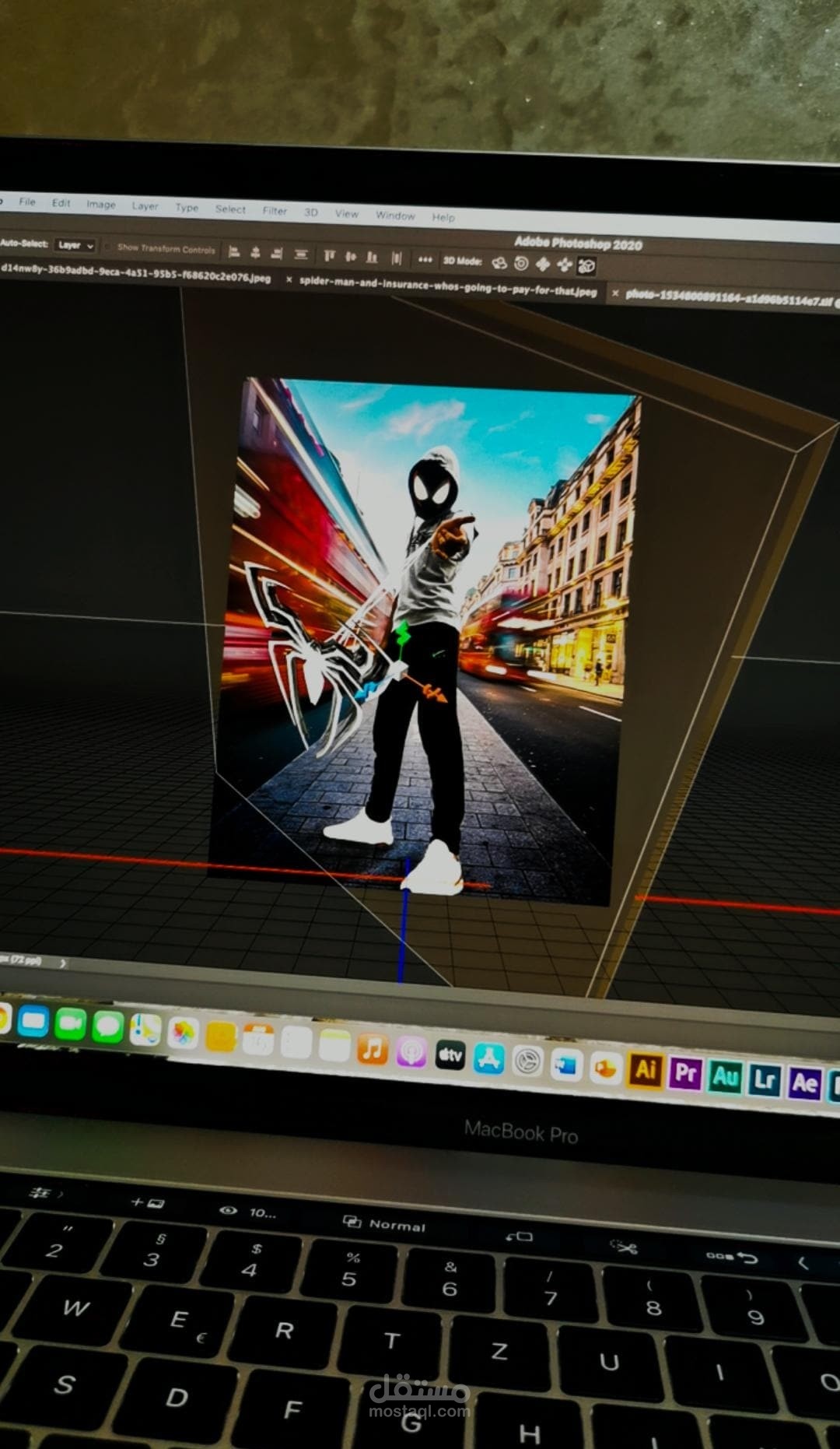Image resolution: width=840 pixels, height=1449 pixels.
Task: Select the 3D orbit camera mode
Action: click(499, 262)
